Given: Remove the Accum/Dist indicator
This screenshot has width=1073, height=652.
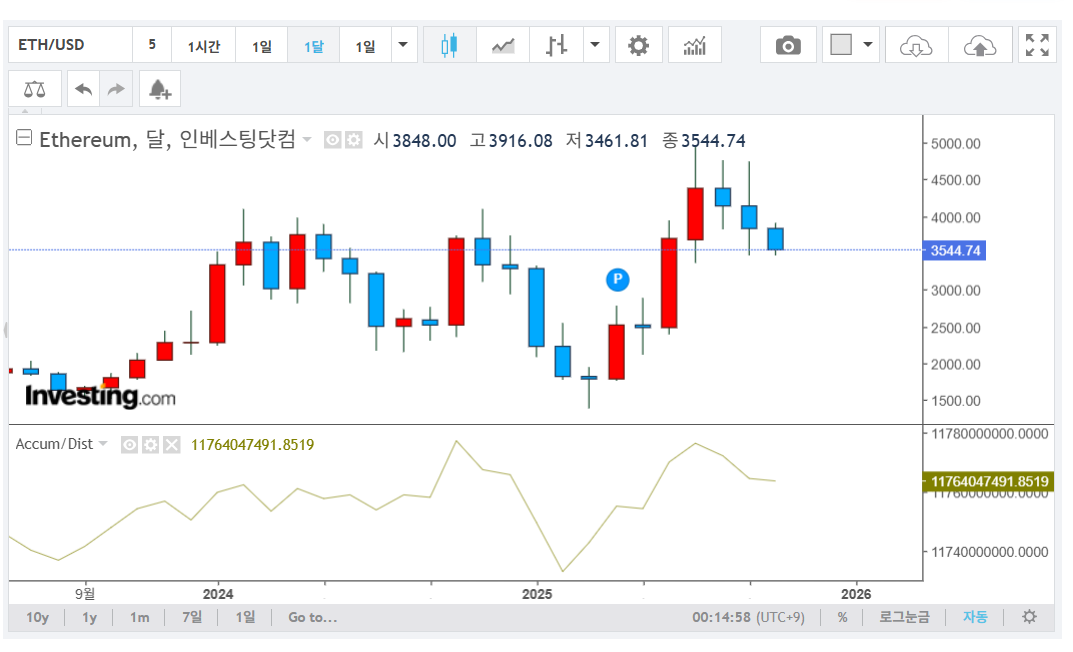Looking at the screenshot, I should pyautogui.click(x=172, y=445).
